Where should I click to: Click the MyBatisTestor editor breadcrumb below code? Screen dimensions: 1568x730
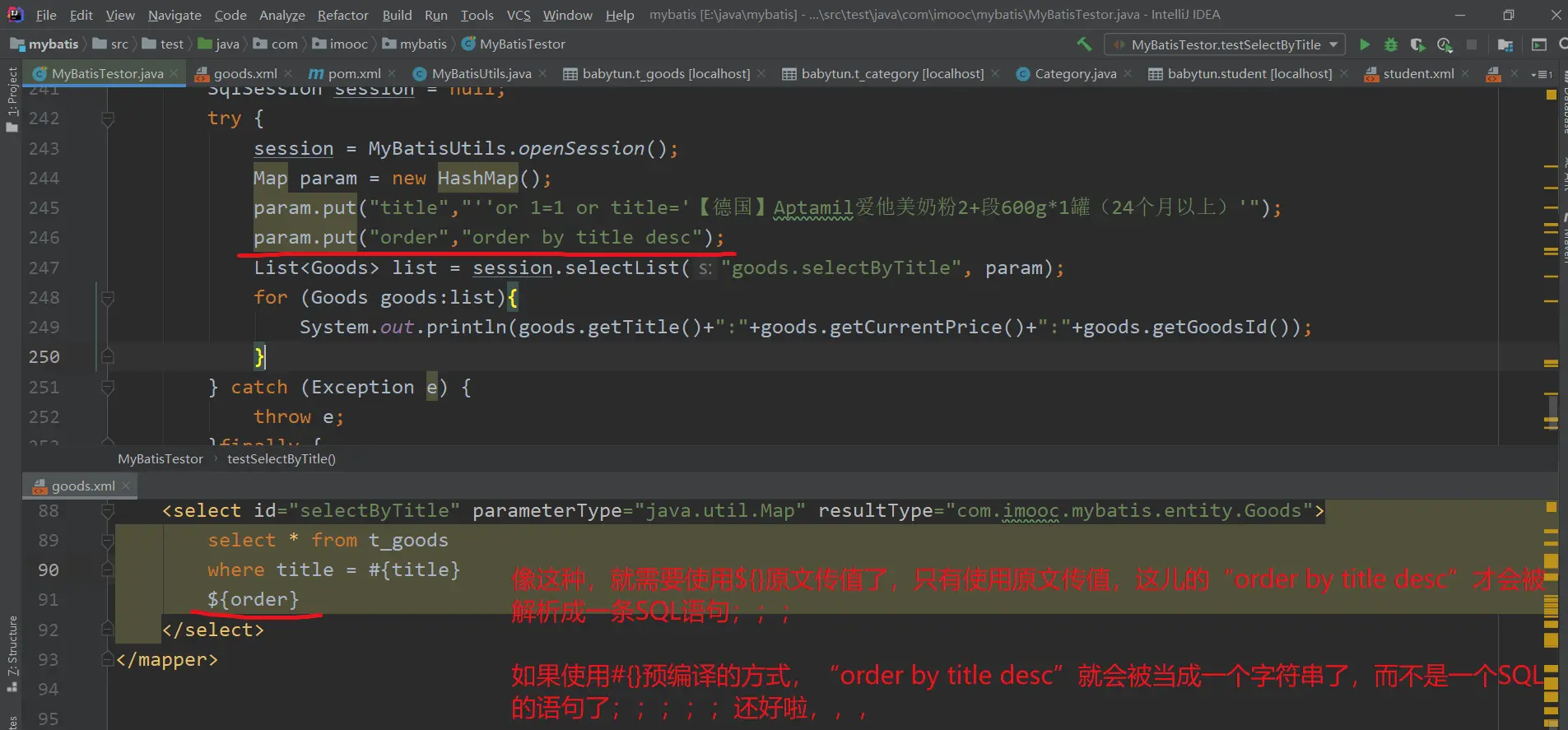pyautogui.click(x=161, y=458)
